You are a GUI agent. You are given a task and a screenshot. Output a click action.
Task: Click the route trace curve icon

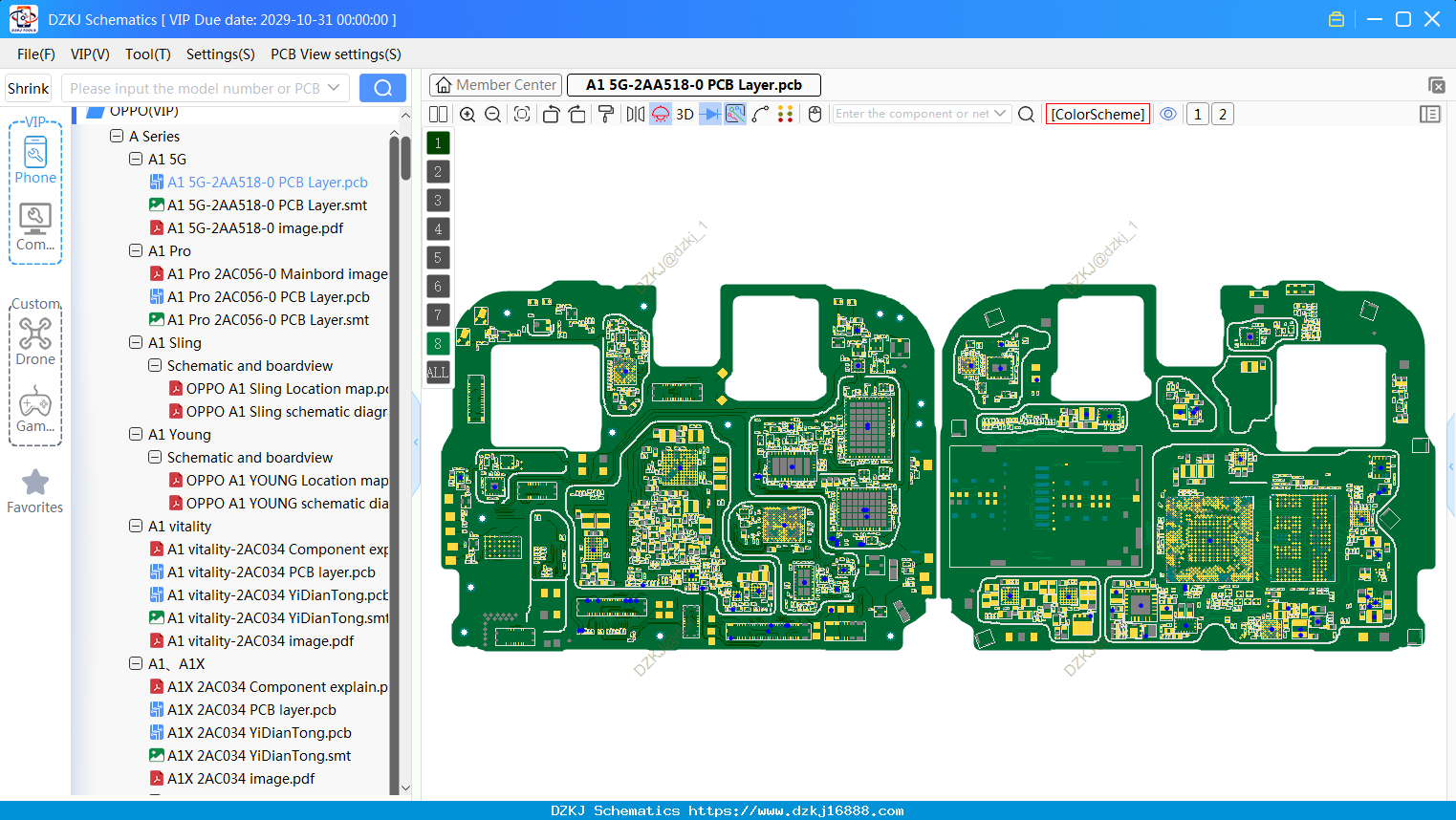click(761, 115)
